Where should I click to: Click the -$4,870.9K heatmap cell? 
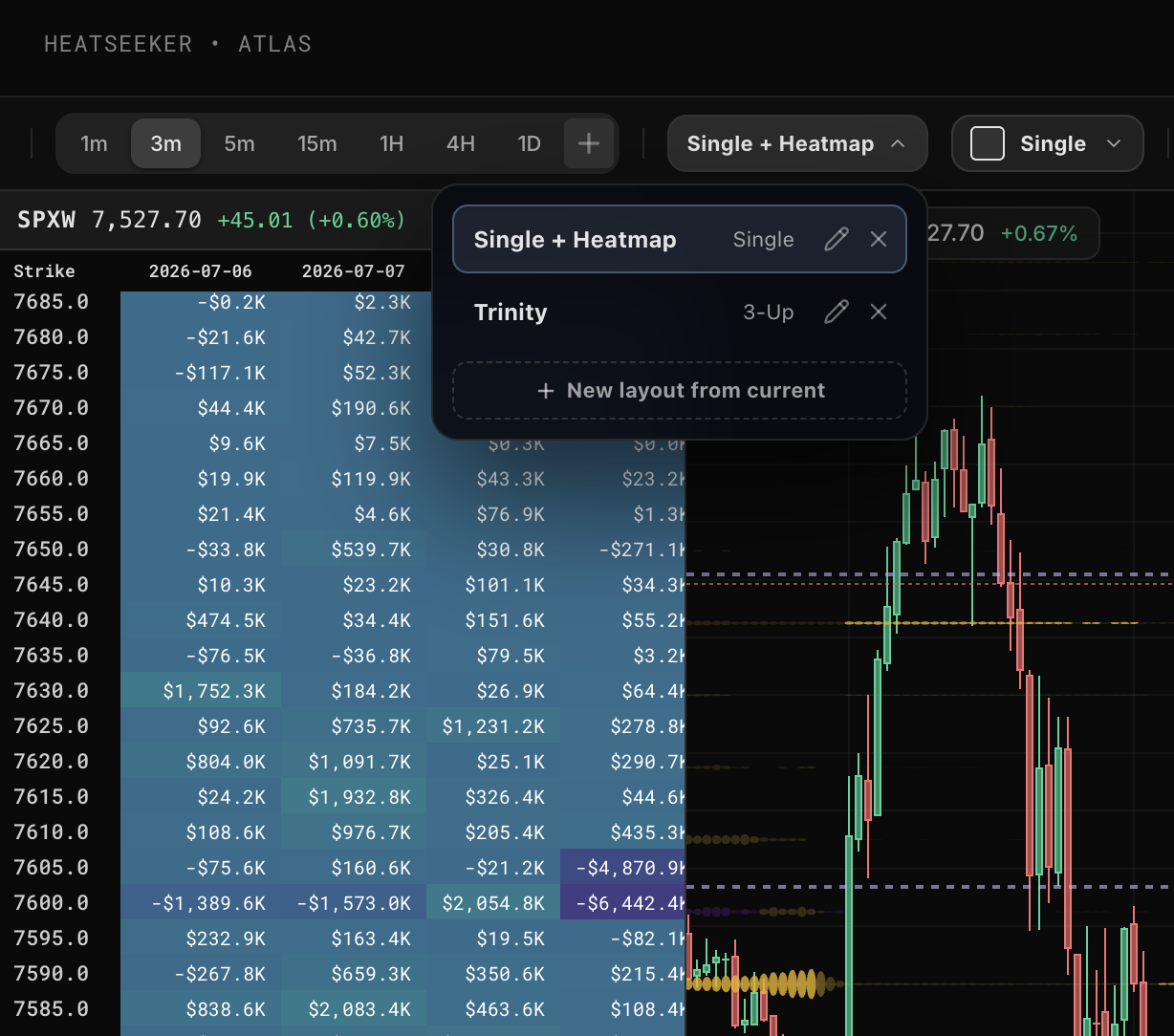(x=623, y=867)
